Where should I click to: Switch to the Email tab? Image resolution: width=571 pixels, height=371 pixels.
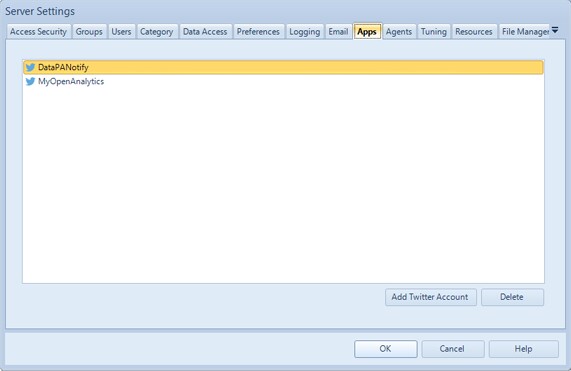tap(338, 32)
